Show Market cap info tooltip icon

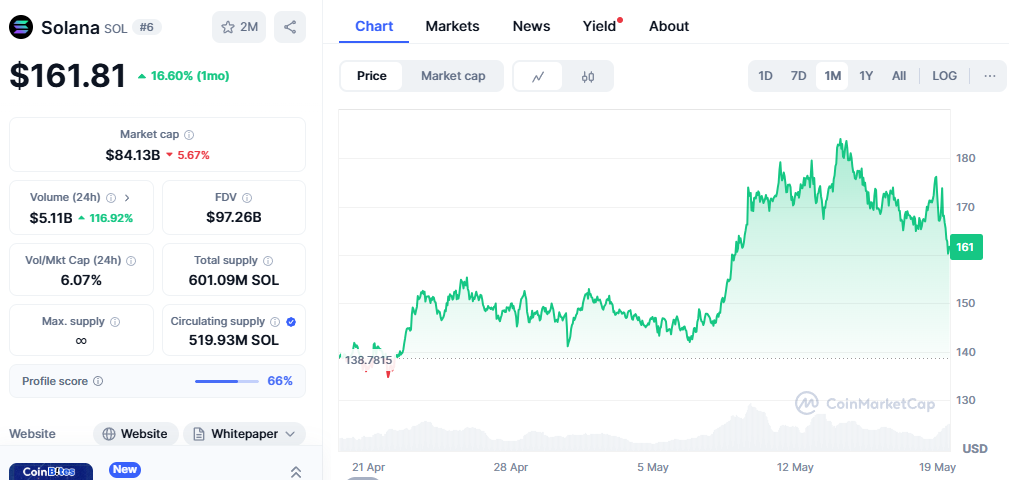click(x=189, y=135)
